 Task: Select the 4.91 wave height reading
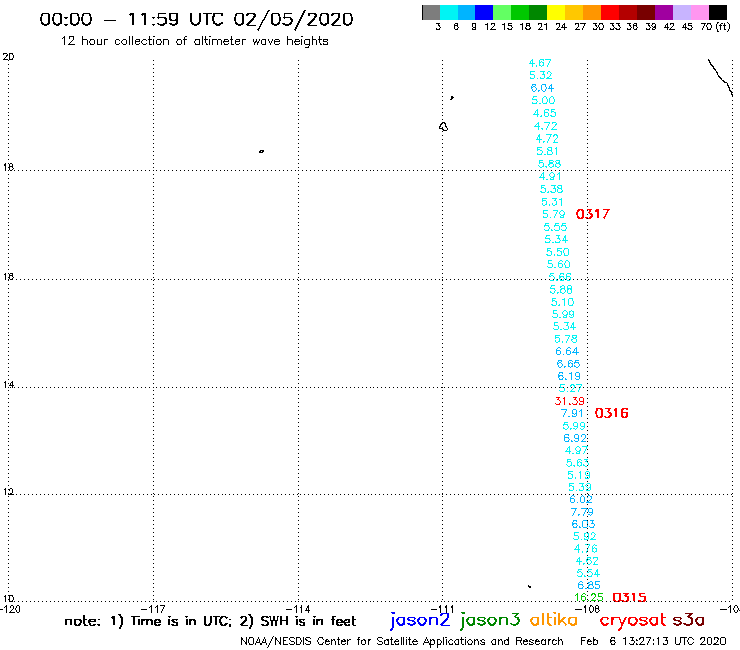coord(550,176)
